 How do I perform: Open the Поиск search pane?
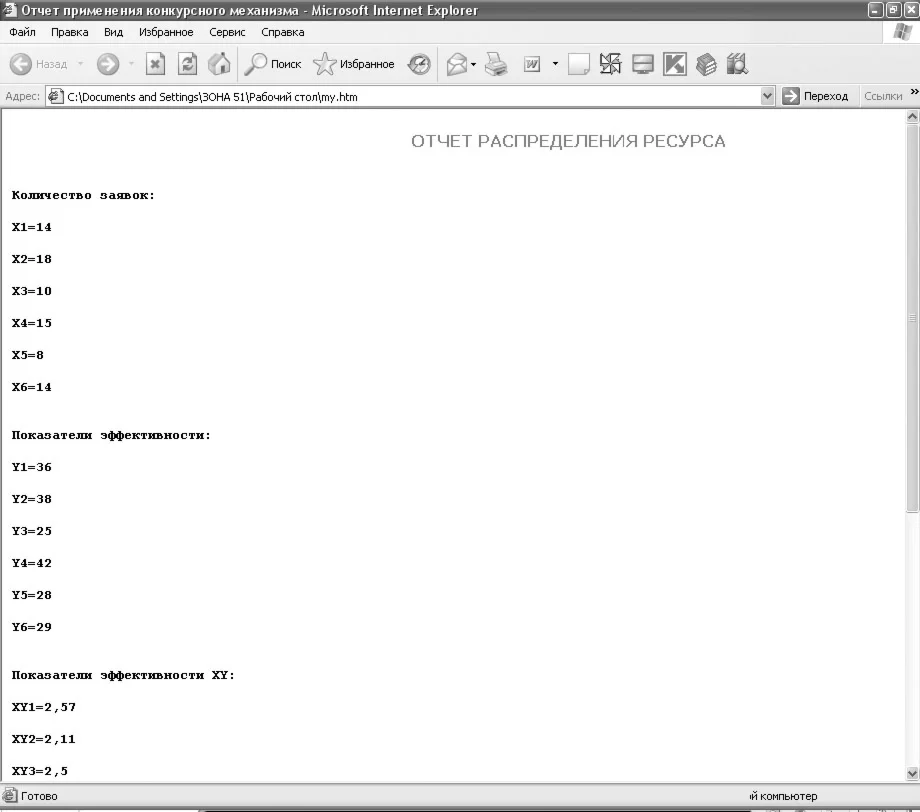click(x=273, y=64)
